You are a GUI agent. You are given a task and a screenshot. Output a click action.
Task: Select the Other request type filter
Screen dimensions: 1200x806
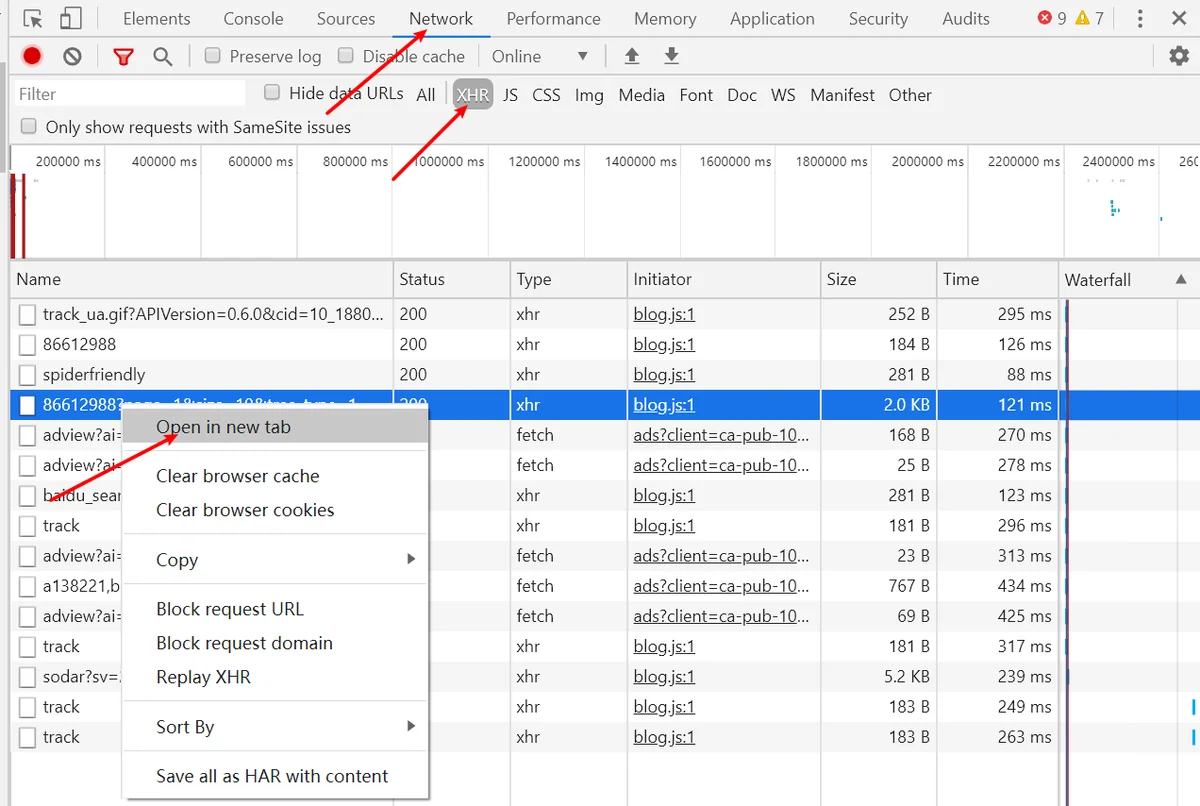910,95
